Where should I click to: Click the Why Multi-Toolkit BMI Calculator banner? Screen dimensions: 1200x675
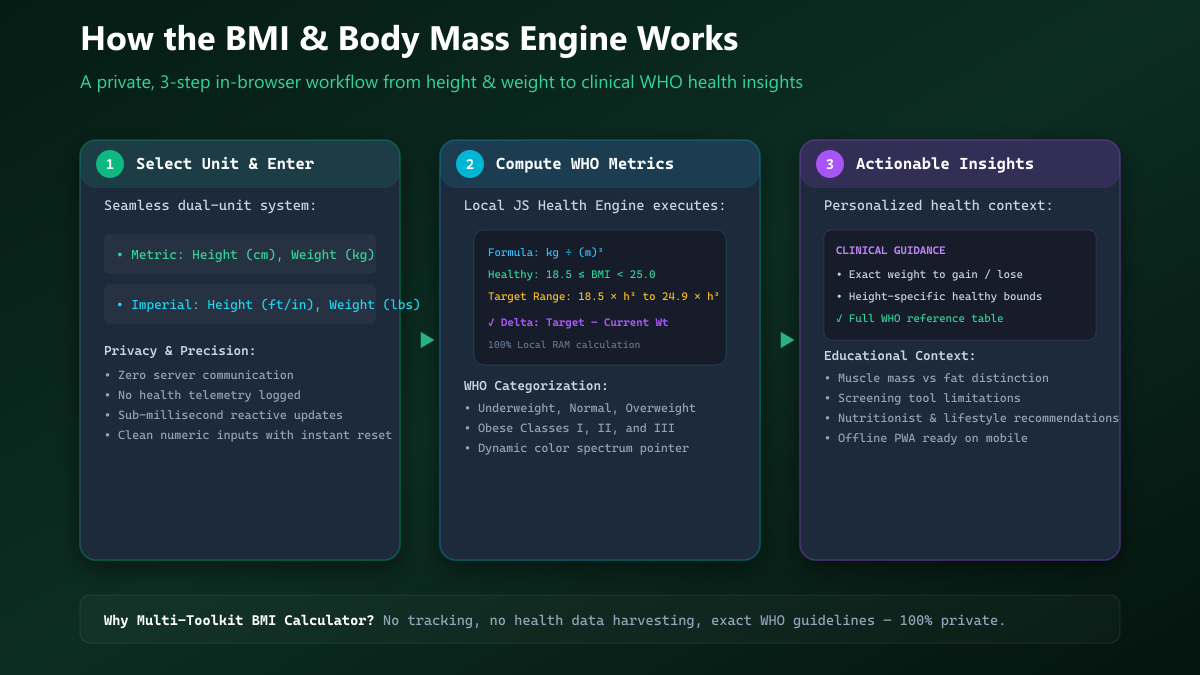point(600,620)
